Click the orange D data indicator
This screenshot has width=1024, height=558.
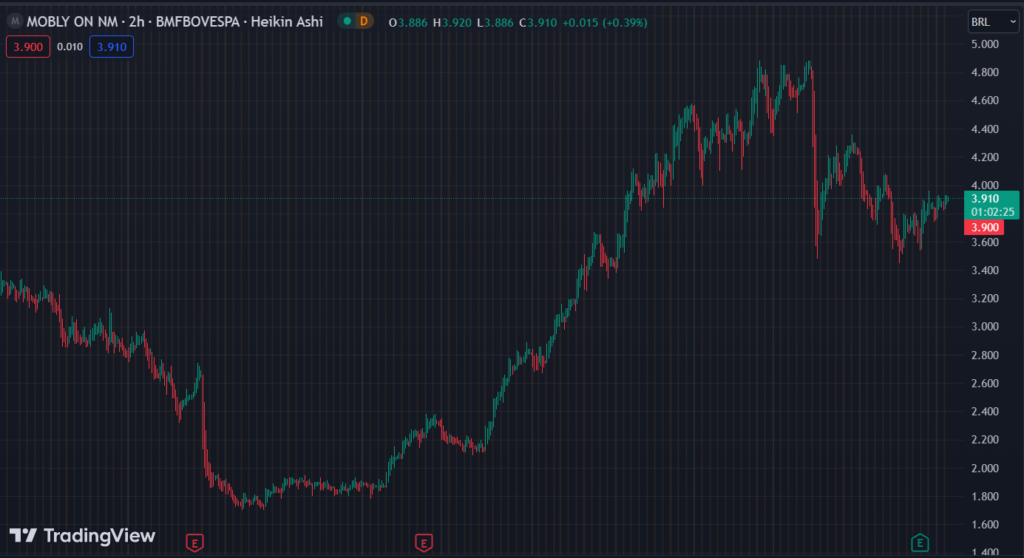tap(364, 22)
